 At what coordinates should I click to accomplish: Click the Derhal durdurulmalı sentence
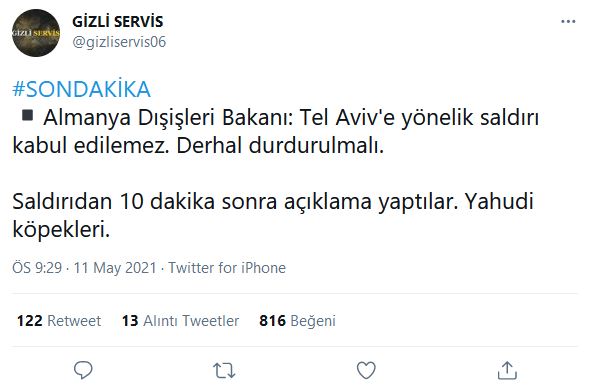[280, 146]
